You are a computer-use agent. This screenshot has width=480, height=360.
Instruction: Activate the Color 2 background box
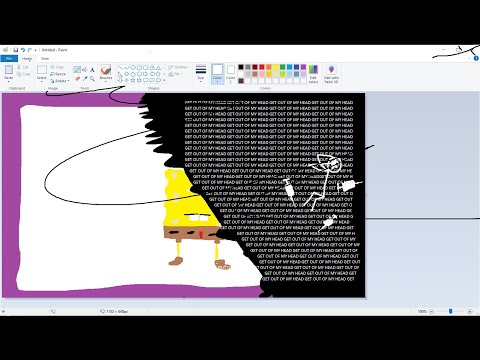[231, 73]
